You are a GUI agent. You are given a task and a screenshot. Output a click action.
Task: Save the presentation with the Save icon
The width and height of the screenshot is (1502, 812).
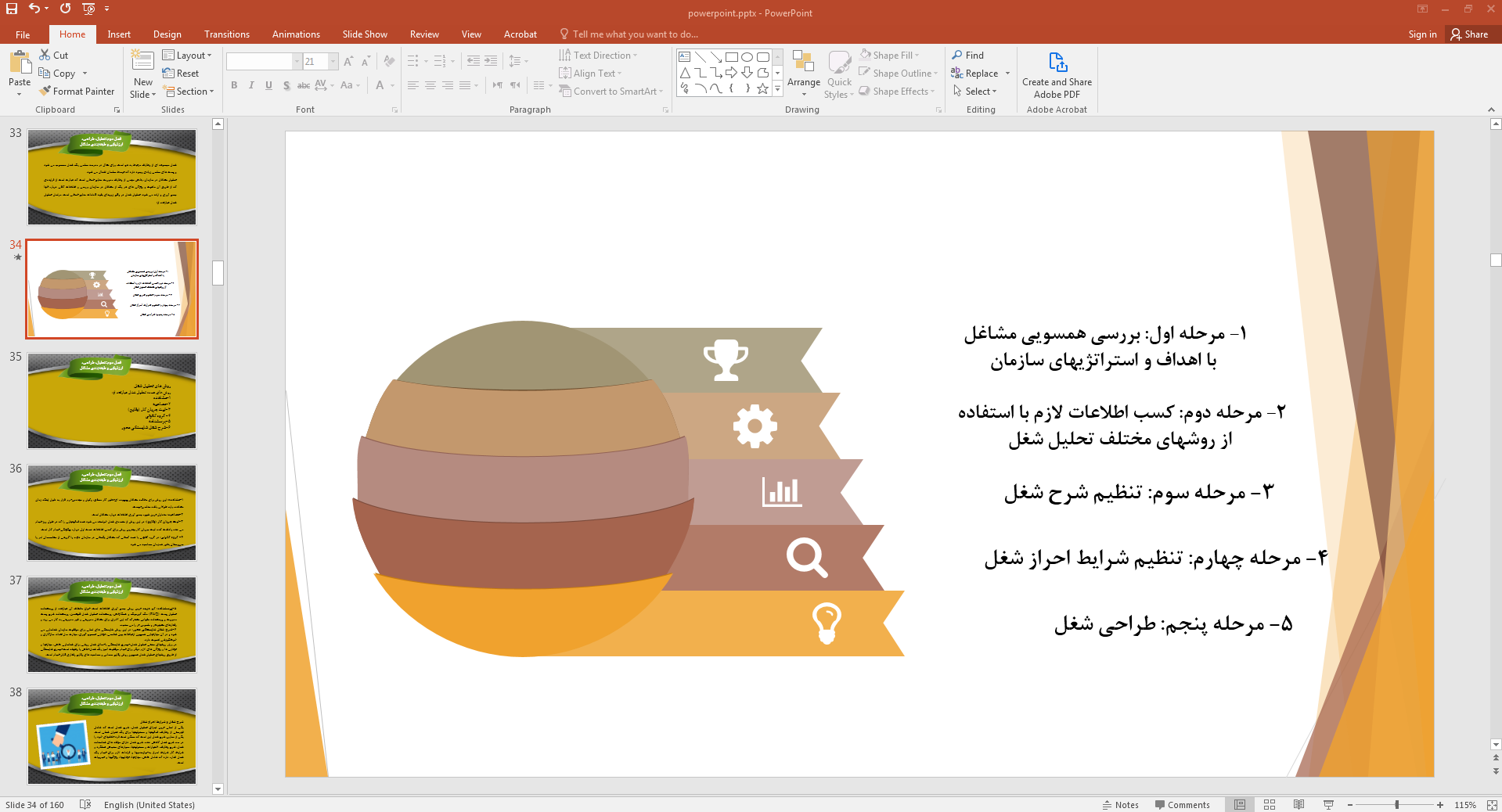point(12,9)
